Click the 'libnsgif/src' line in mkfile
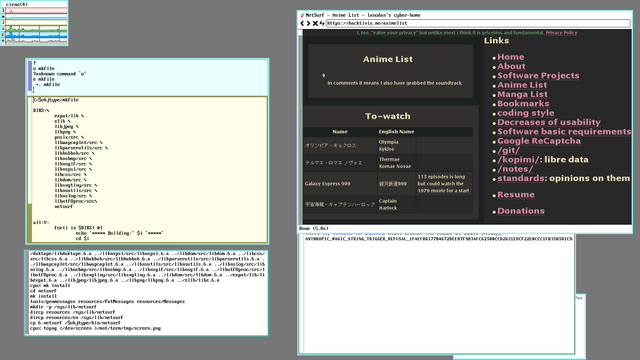640x360 pixels. [73, 164]
